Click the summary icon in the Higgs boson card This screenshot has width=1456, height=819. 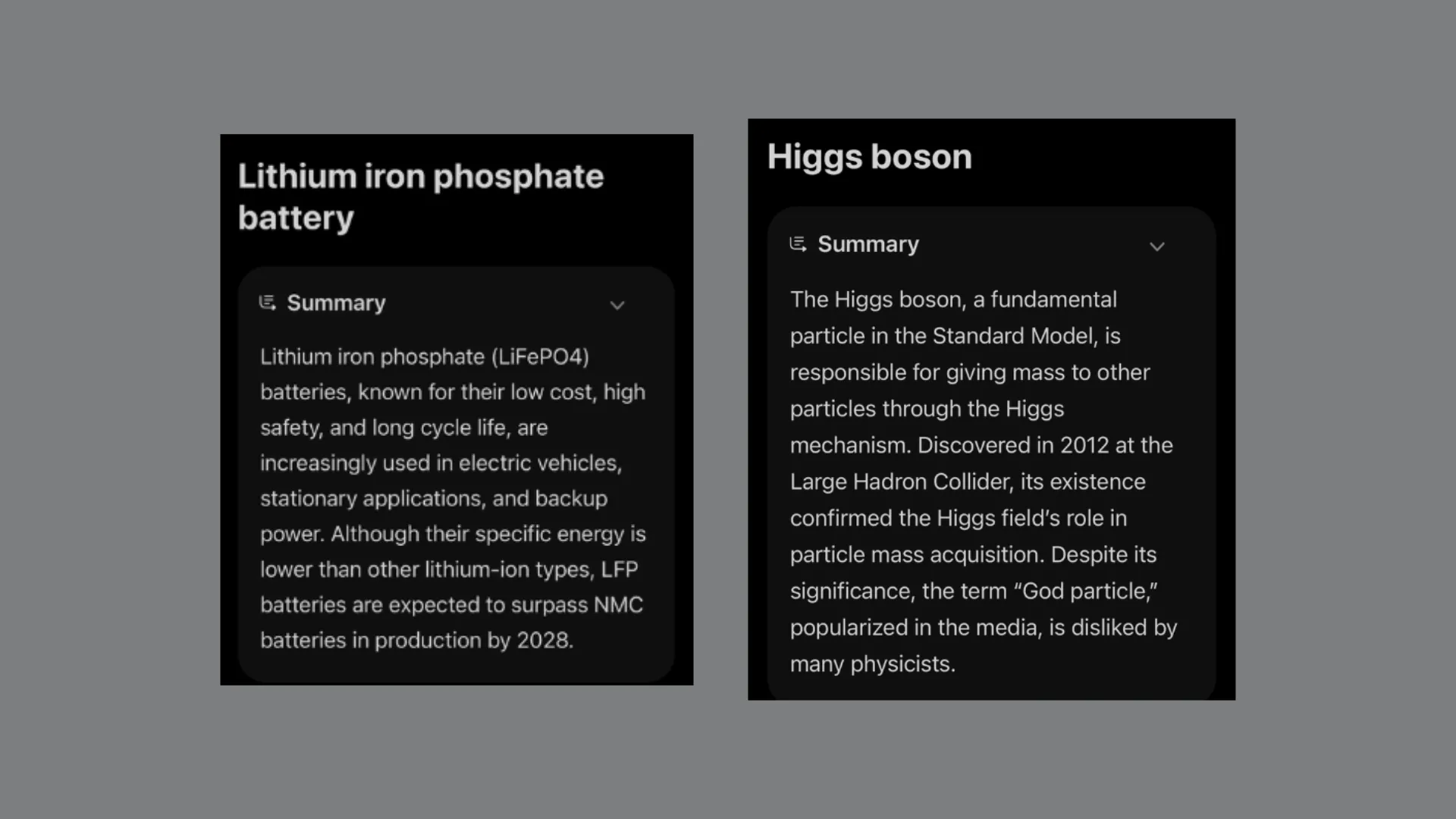coord(798,244)
